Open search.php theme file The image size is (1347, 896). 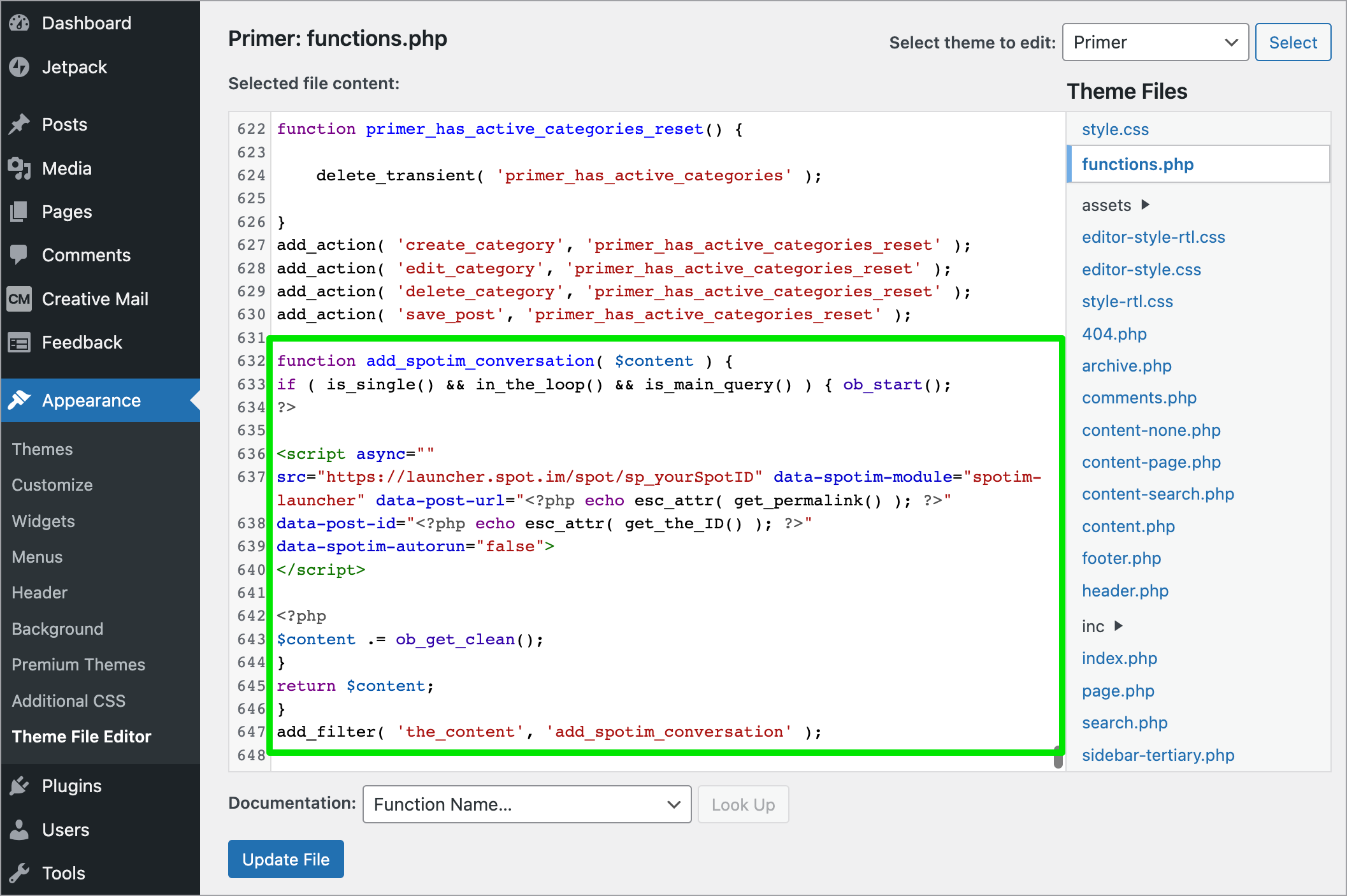point(1125,723)
